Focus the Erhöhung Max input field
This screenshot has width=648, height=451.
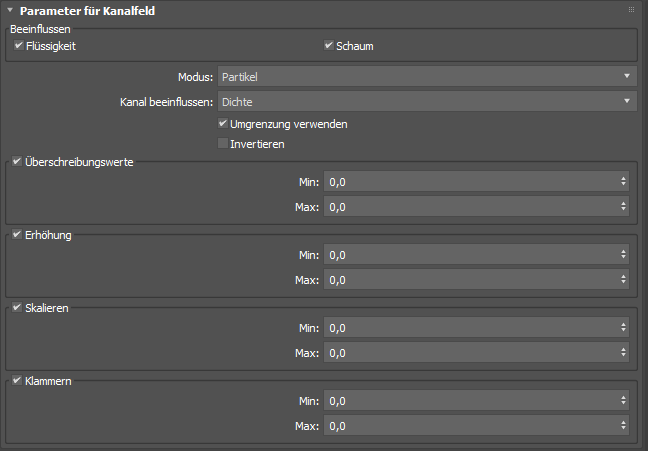pyautogui.click(x=470, y=280)
